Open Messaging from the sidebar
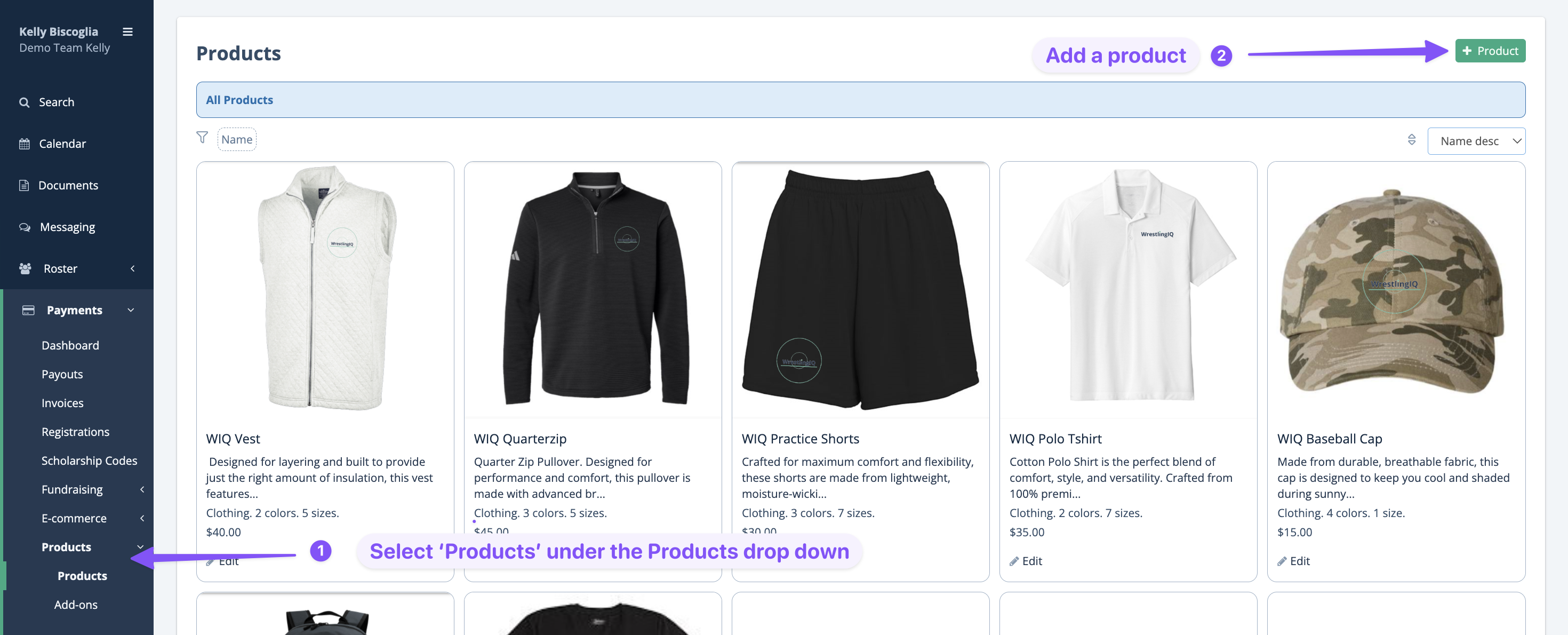 (x=68, y=227)
